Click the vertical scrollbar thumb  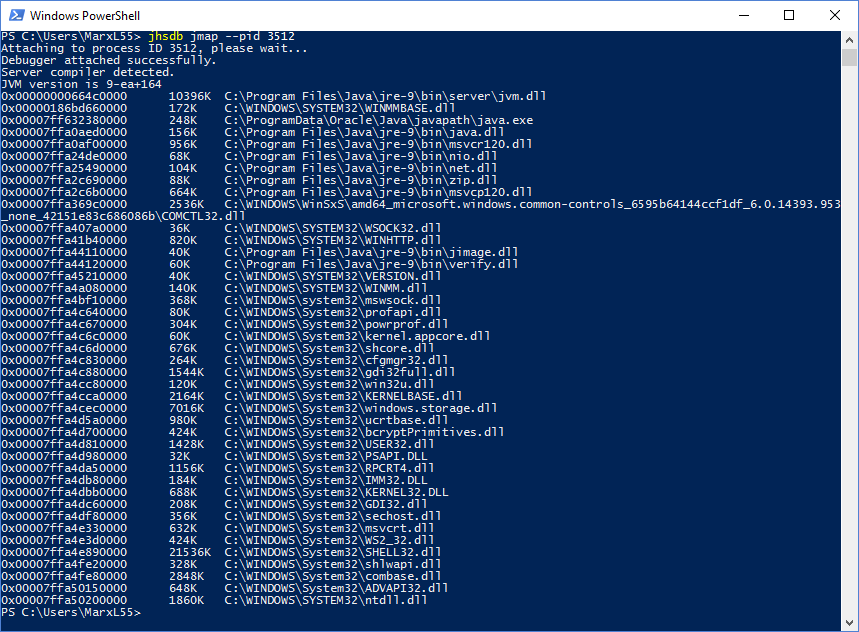pyautogui.click(x=849, y=58)
